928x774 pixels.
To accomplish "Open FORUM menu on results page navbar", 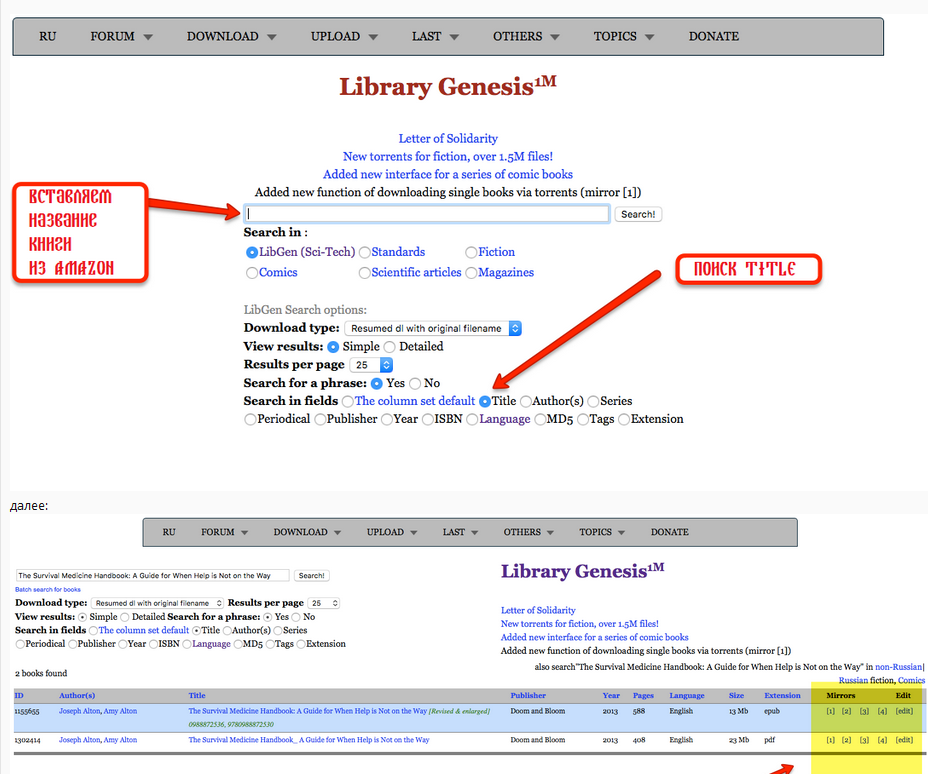I will [x=224, y=532].
